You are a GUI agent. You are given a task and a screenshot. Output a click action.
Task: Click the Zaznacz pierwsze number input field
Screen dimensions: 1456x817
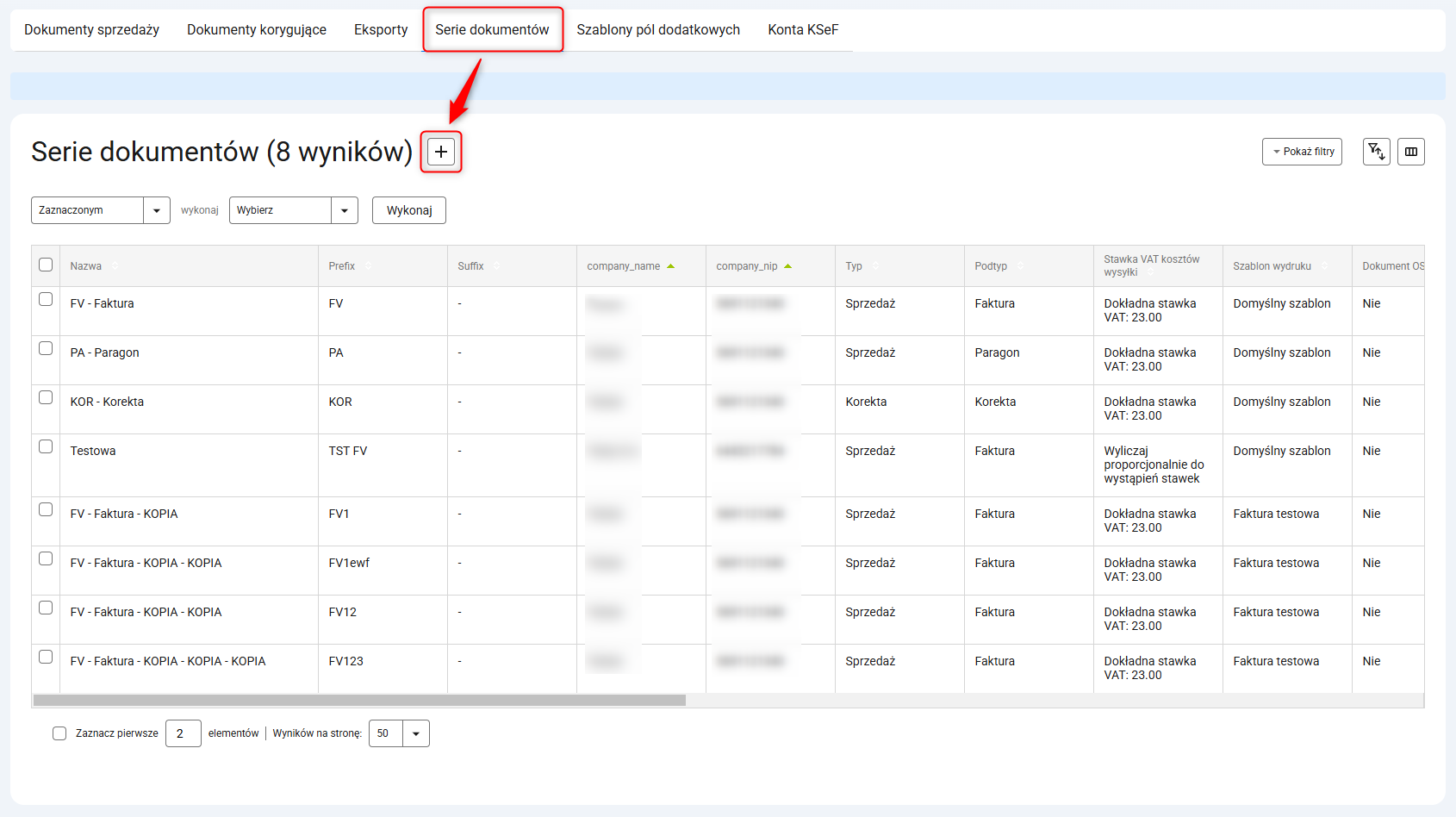click(183, 733)
